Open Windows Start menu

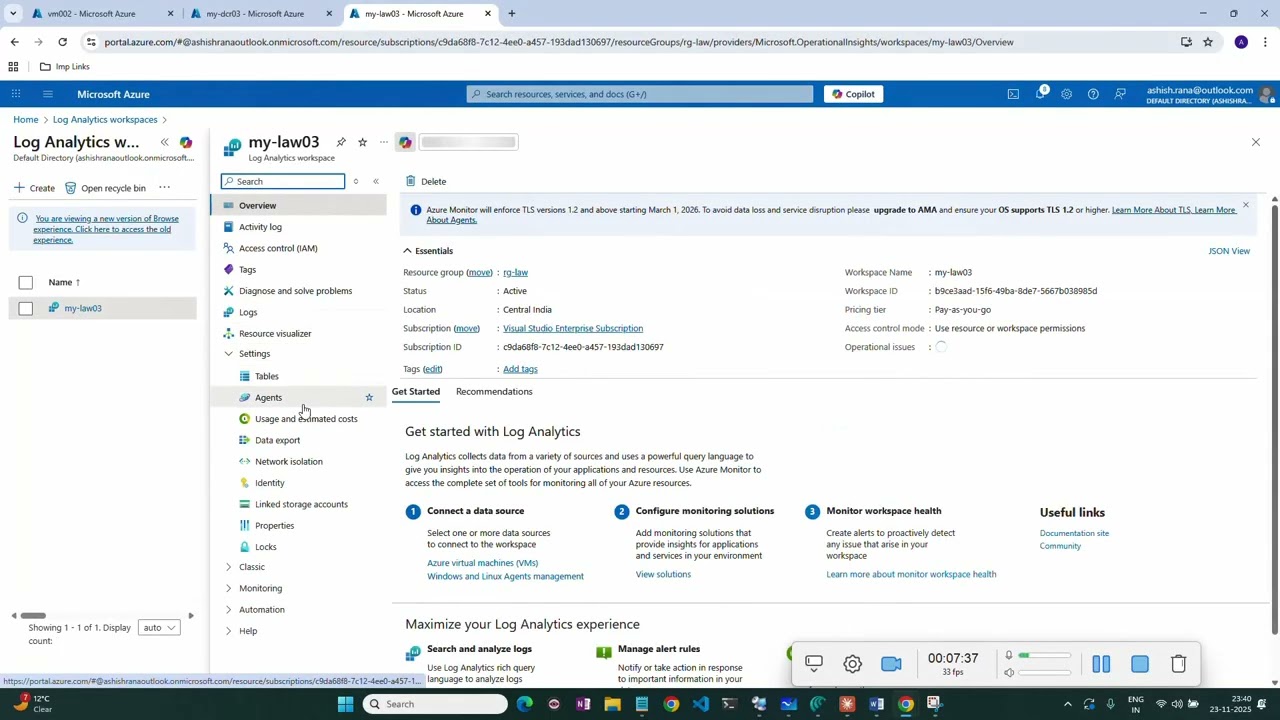click(x=345, y=704)
